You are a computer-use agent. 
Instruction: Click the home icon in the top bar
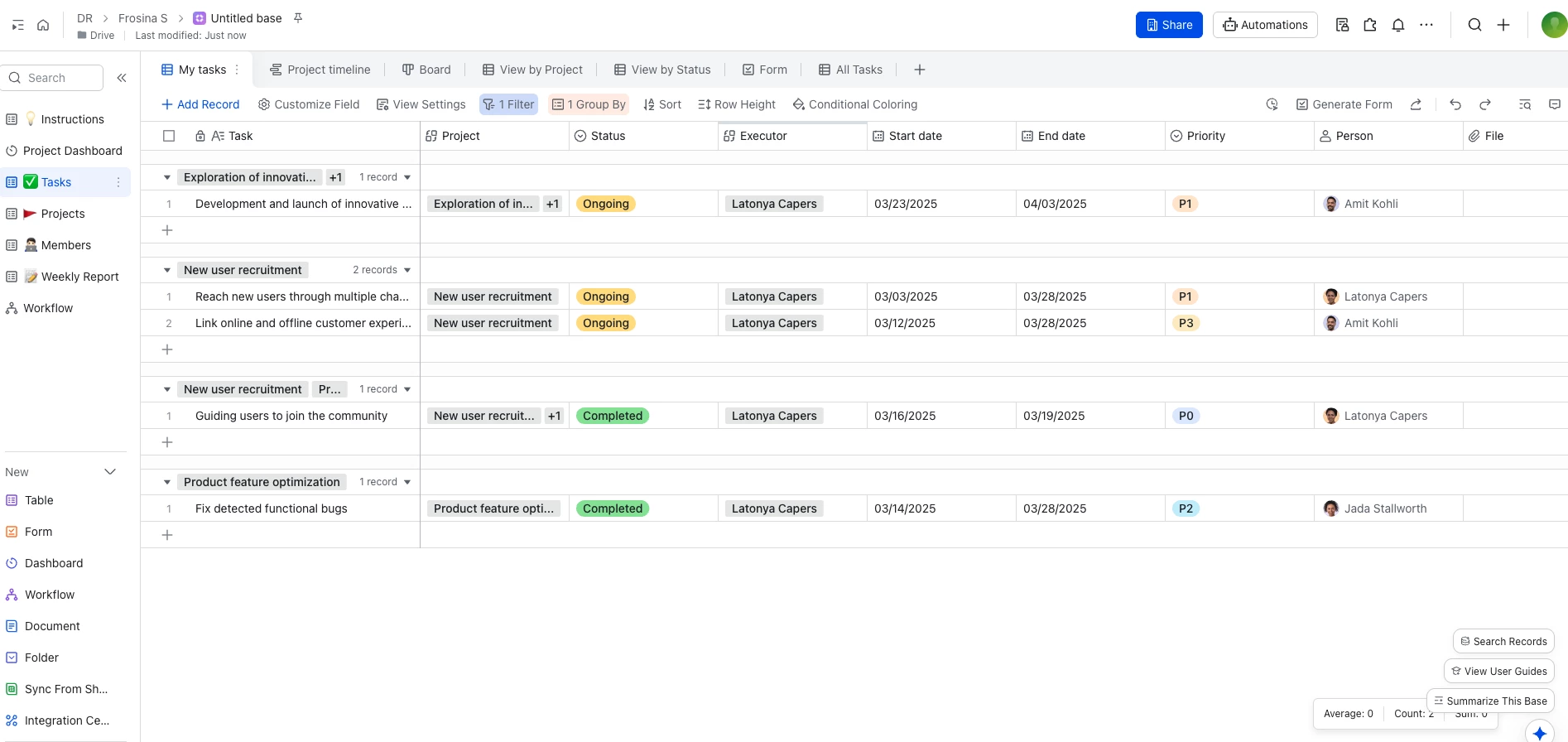(43, 25)
